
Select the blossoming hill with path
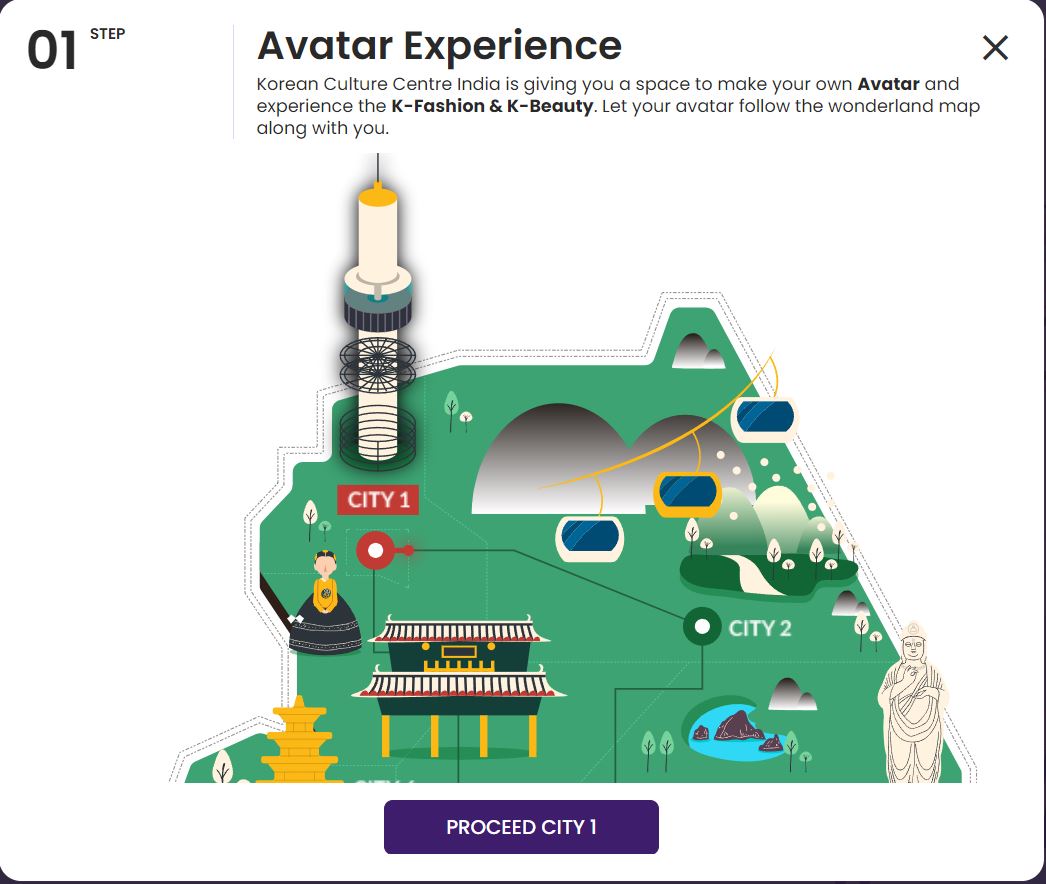tap(767, 542)
